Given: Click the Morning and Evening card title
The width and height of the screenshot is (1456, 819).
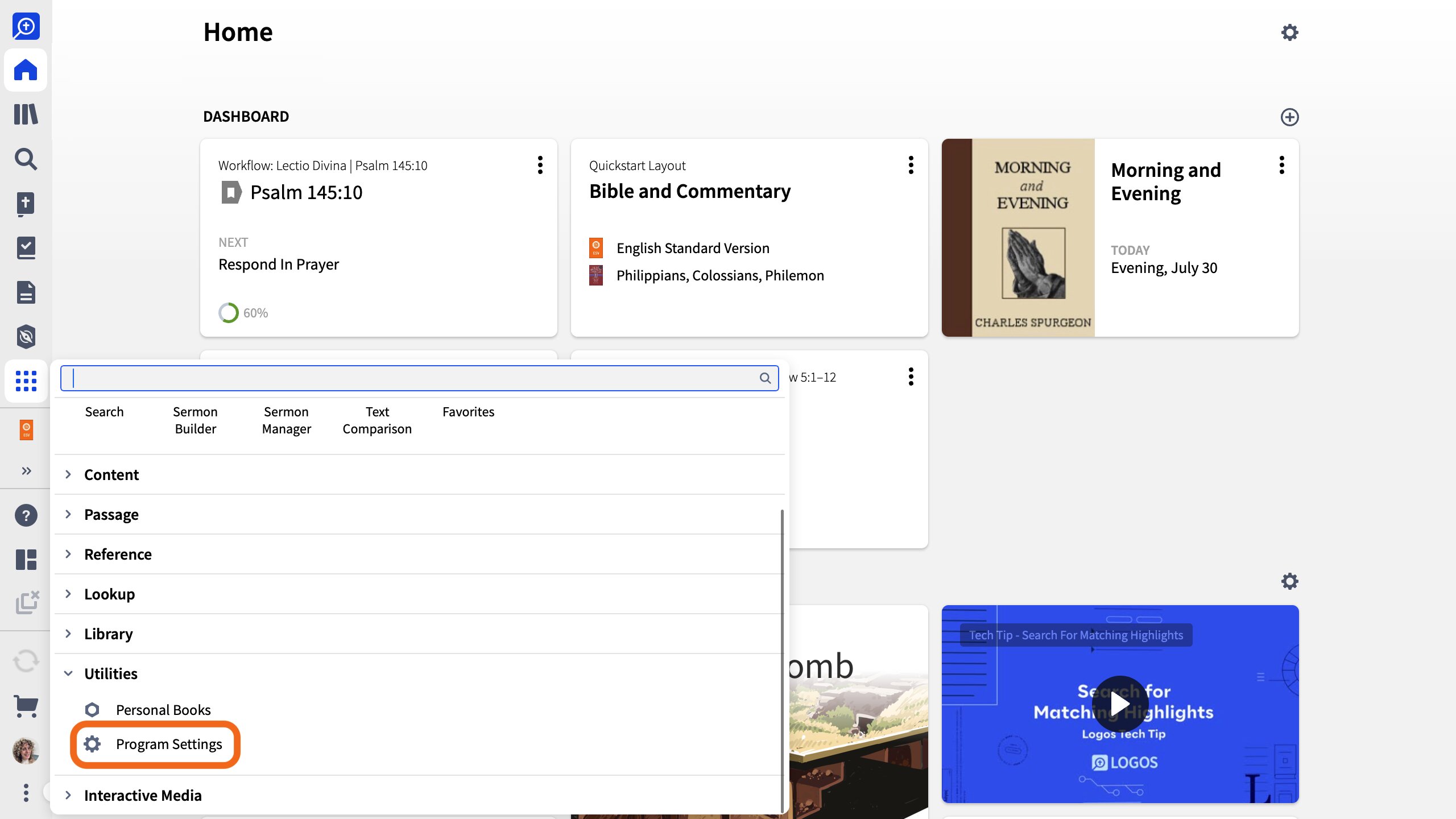Looking at the screenshot, I should (x=1166, y=181).
